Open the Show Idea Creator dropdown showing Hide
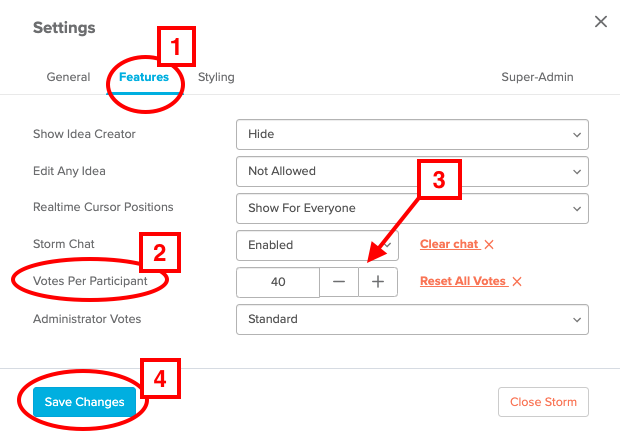620x431 pixels. pos(412,134)
